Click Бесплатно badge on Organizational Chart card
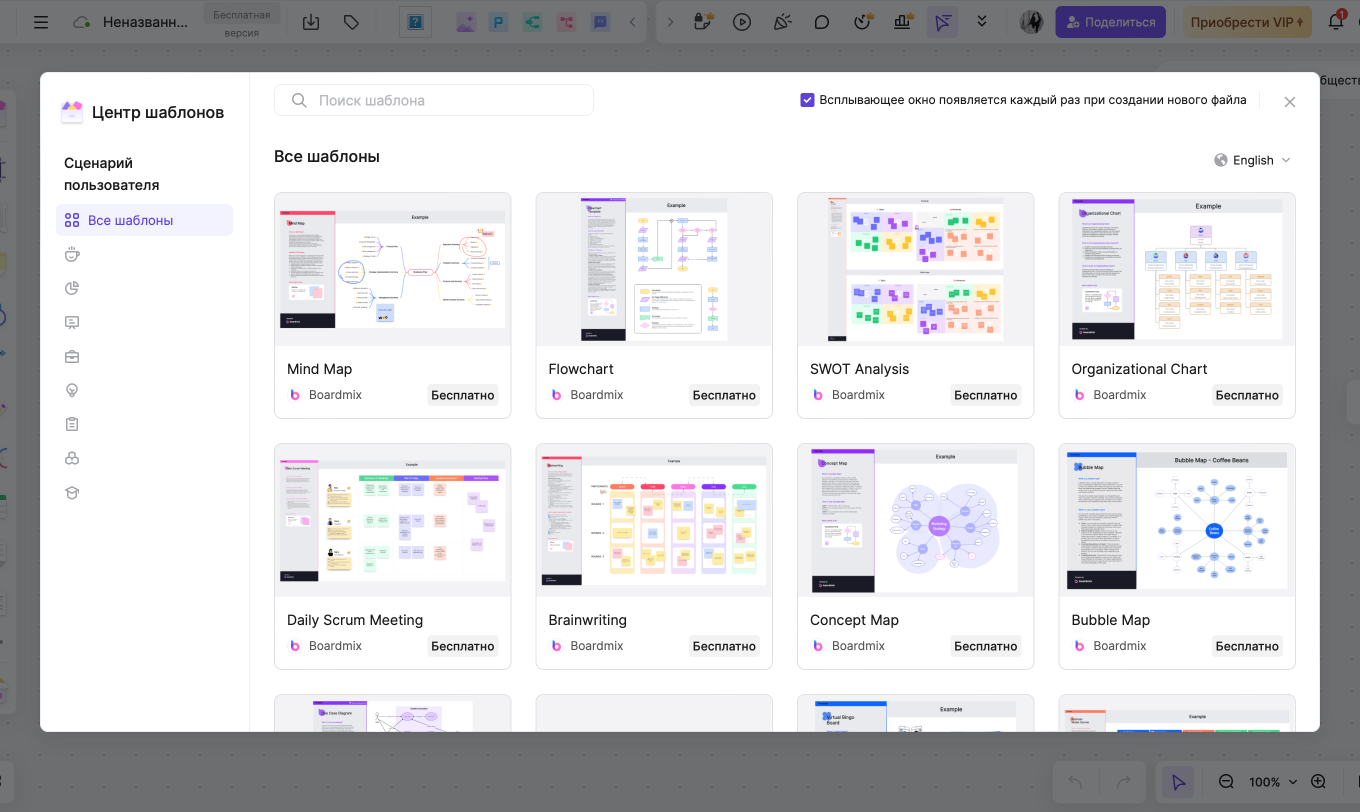 point(1247,395)
